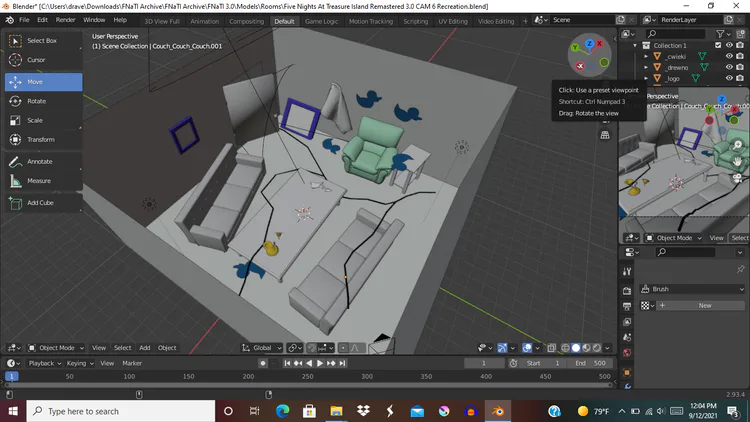The height and width of the screenshot is (422, 750).
Task: Click the negative X axis gizmo ball
Action: (x=580, y=66)
